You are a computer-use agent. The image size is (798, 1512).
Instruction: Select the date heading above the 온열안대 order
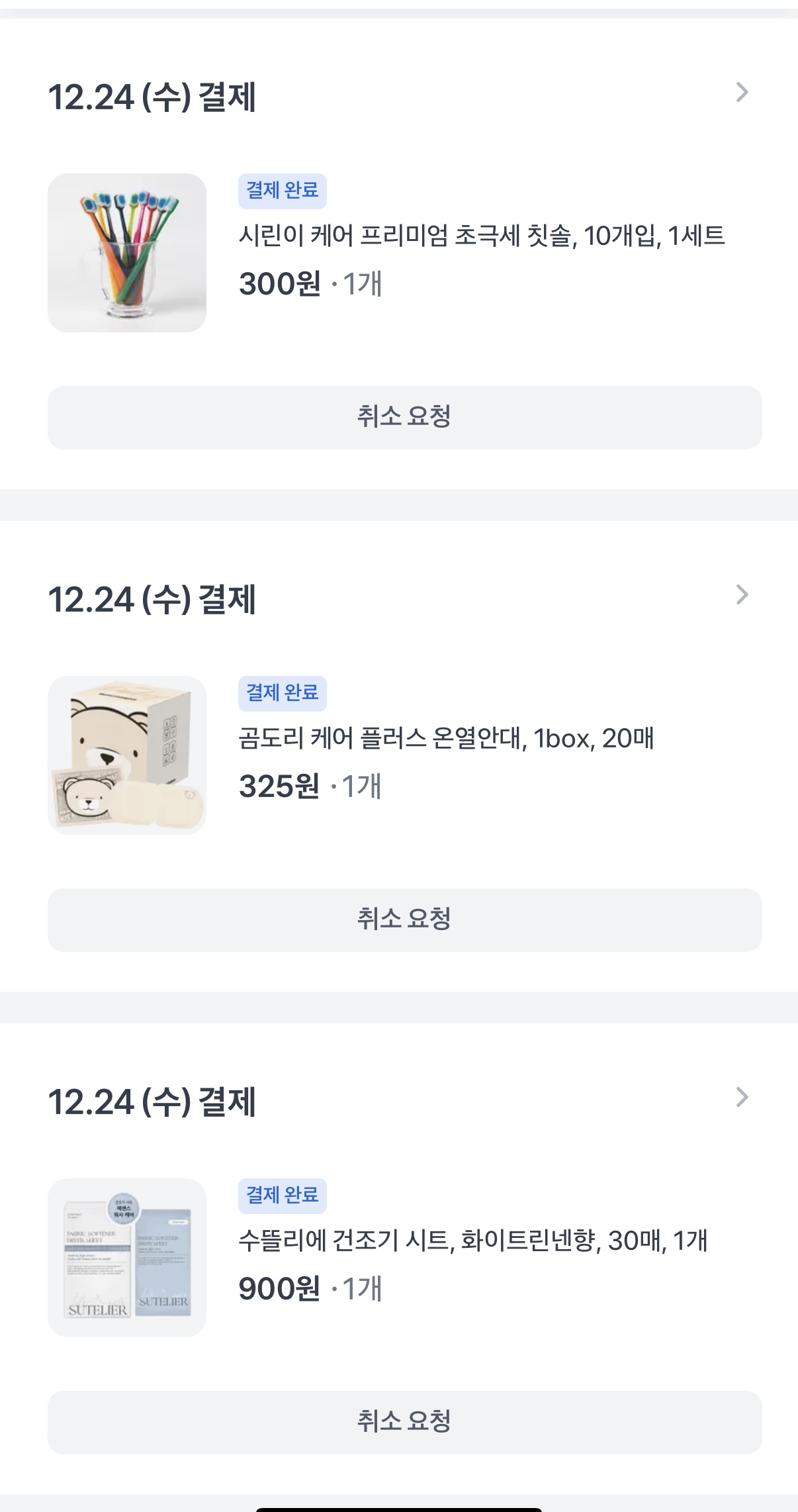pyautogui.click(x=152, y=600)
